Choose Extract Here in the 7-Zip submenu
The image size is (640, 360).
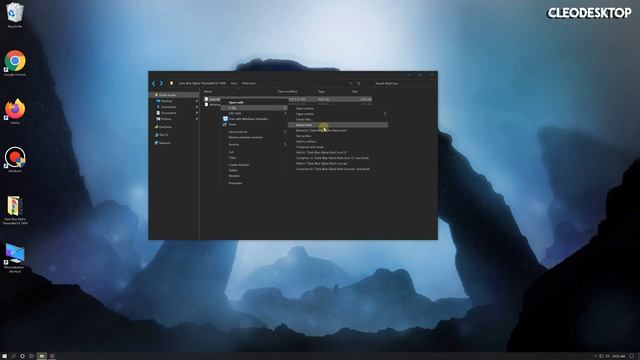[x=338, y=125]
